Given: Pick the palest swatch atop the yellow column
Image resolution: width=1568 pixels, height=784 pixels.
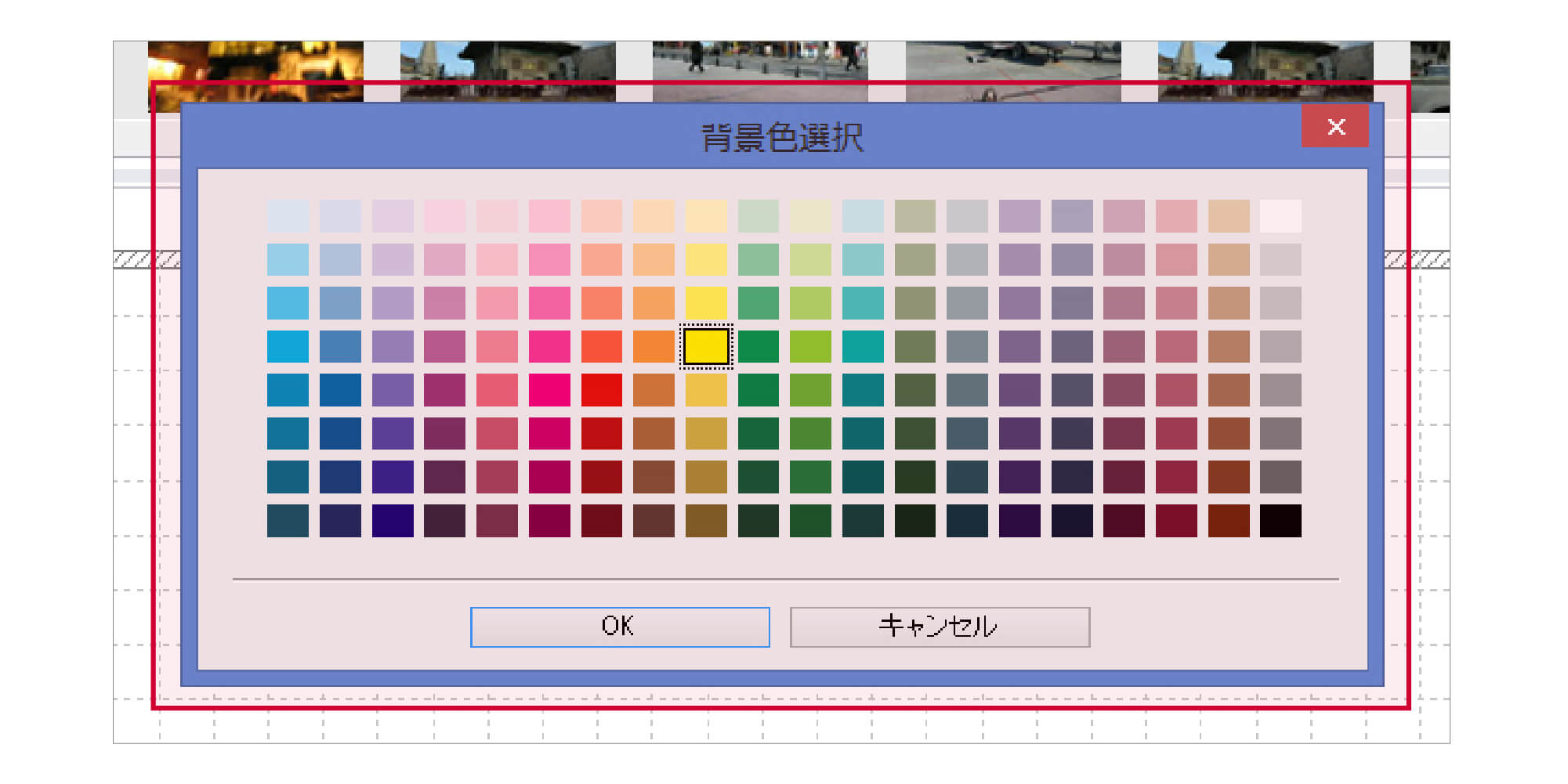Looking at the screenshot, I should (706, 216).
